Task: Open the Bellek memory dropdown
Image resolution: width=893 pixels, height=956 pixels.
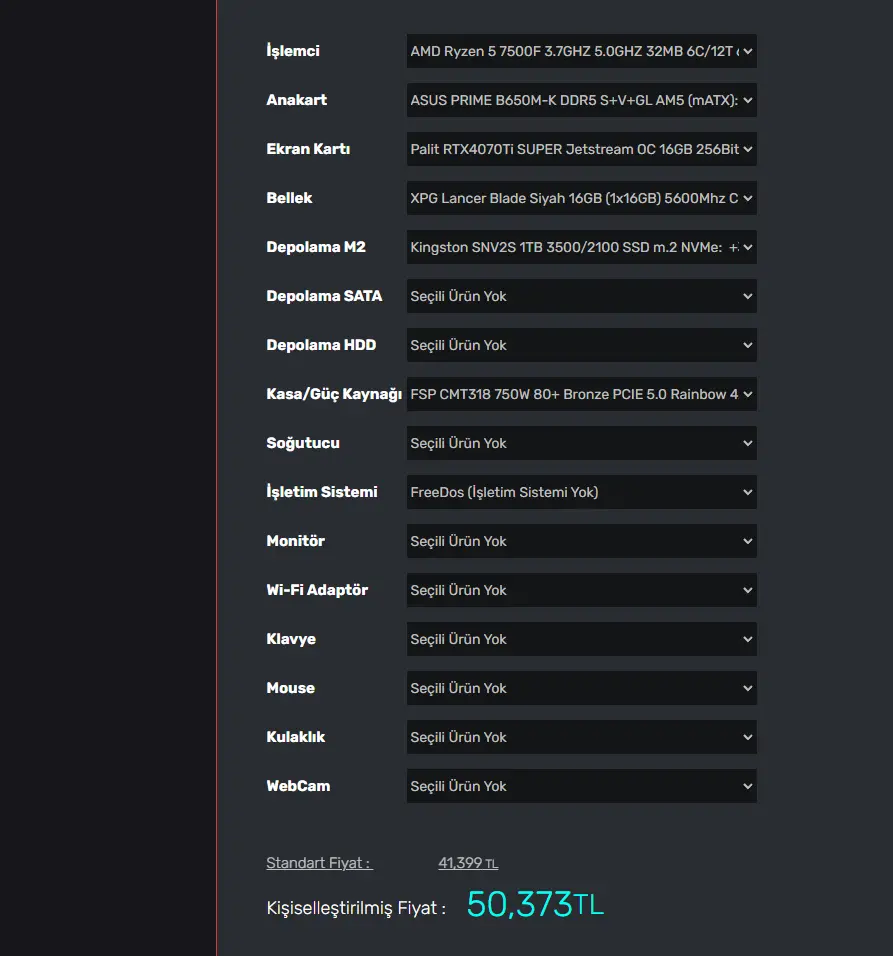Action: point(582,198)
